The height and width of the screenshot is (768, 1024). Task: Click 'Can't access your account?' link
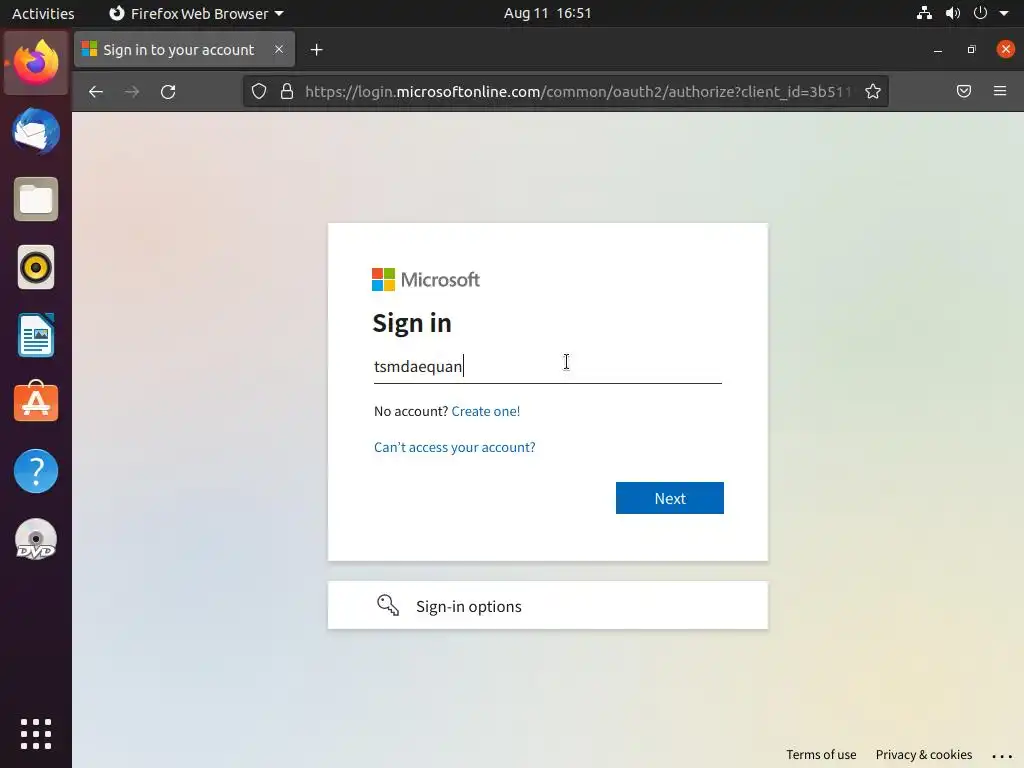tap(455, 447)
